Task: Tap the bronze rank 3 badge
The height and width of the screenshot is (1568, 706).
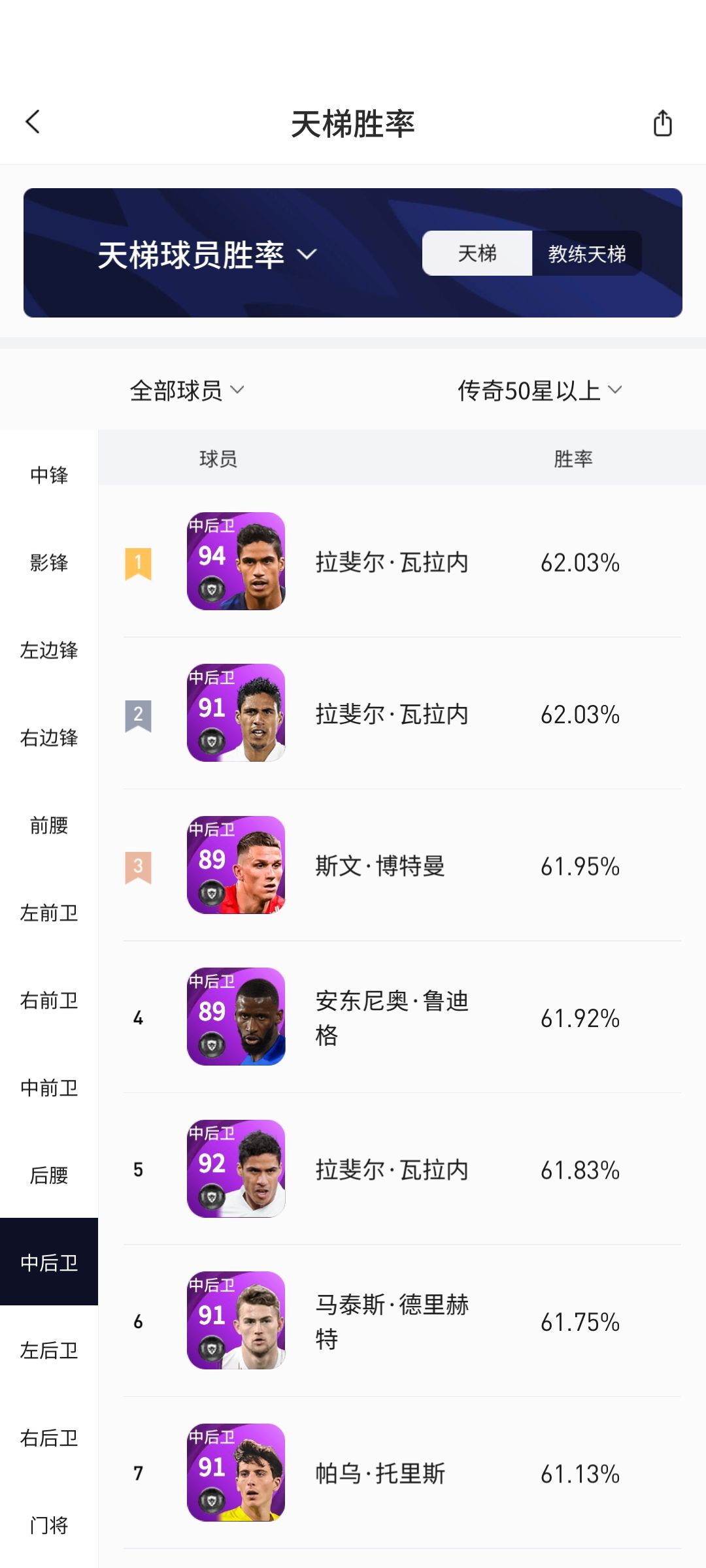Action: pos(138,867)
